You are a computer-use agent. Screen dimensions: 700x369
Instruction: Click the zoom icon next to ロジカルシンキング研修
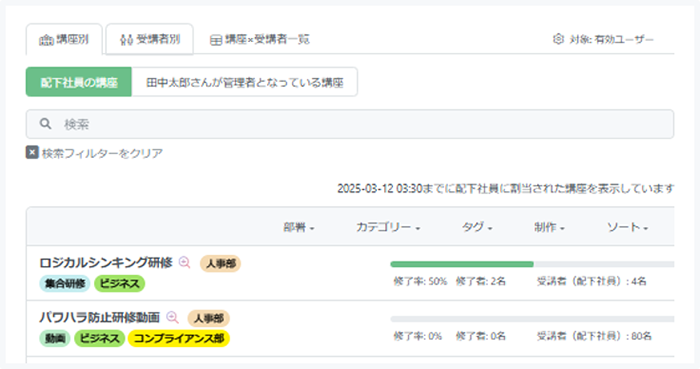(184, 262)
